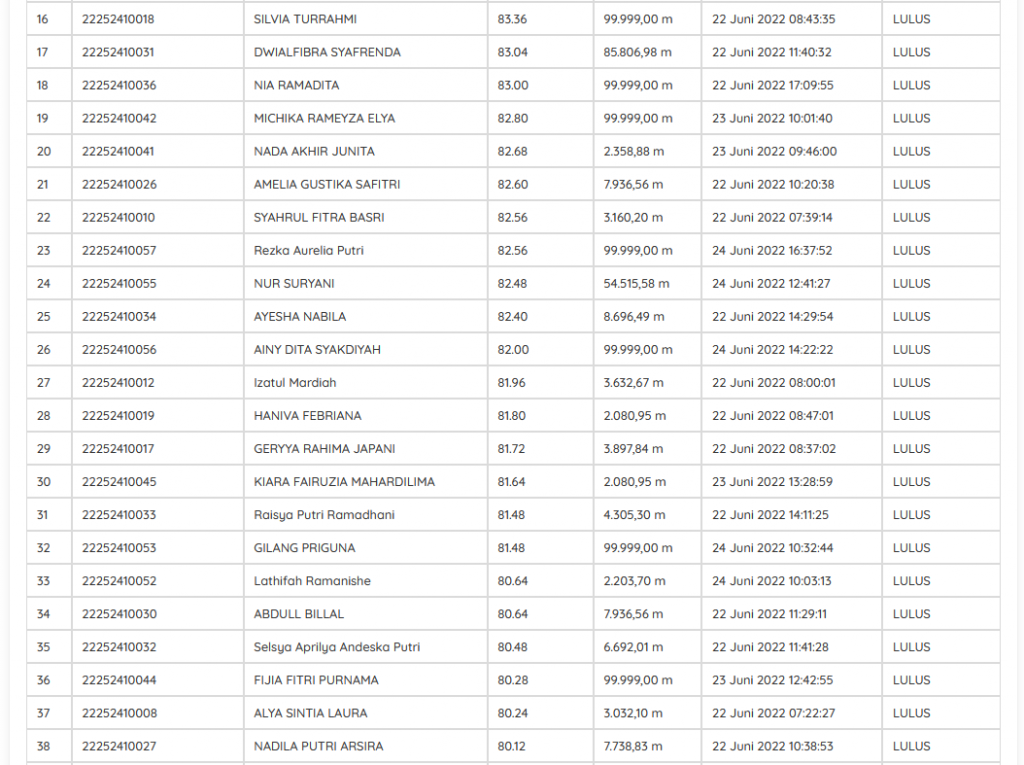
Task: Select timestamp 23 Juni 2022 13:28:59
Action: pos(772,481)
